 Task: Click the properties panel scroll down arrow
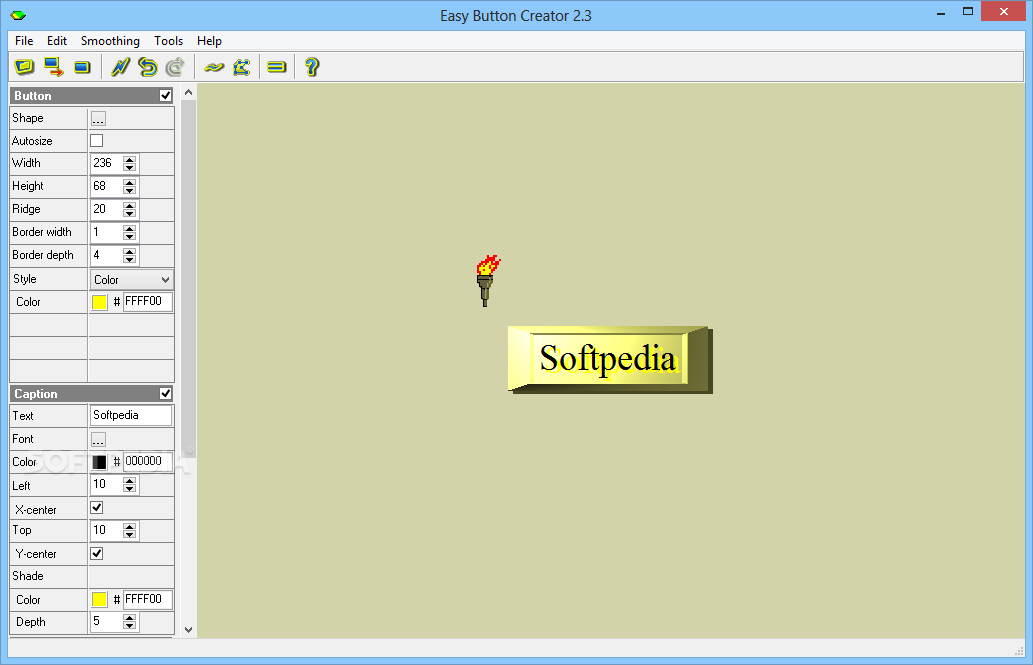[x=188, y=629]
